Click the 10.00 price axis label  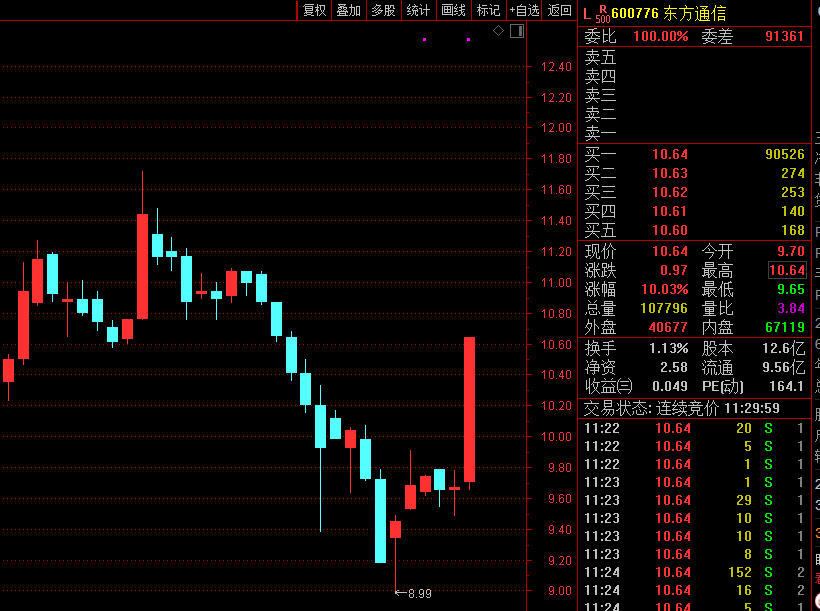tap(556, 437)
